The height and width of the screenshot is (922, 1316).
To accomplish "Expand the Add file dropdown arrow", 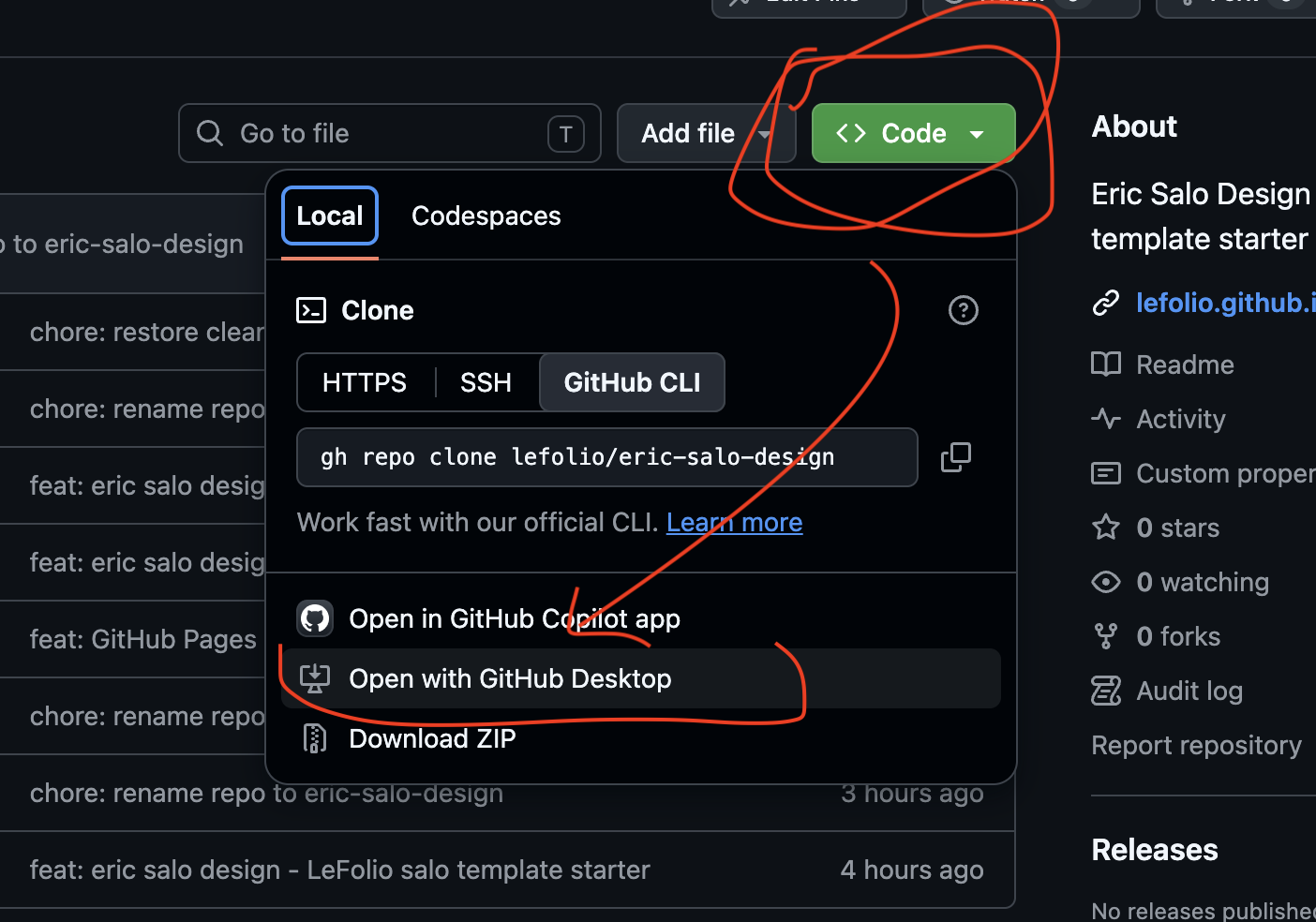I will 765,134.
